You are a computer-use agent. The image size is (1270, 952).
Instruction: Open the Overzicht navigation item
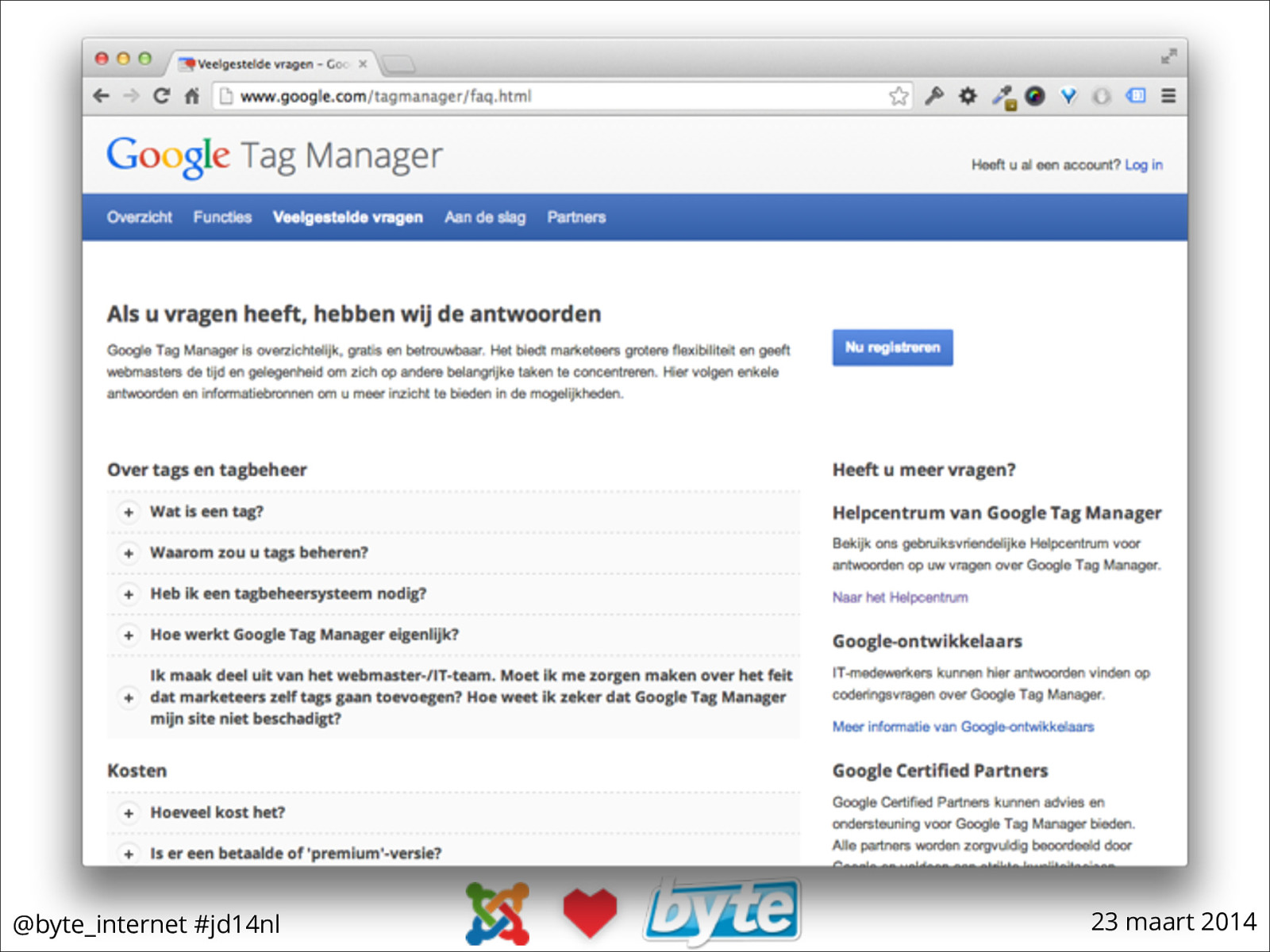pyautogui.click(x=140, y=217)
